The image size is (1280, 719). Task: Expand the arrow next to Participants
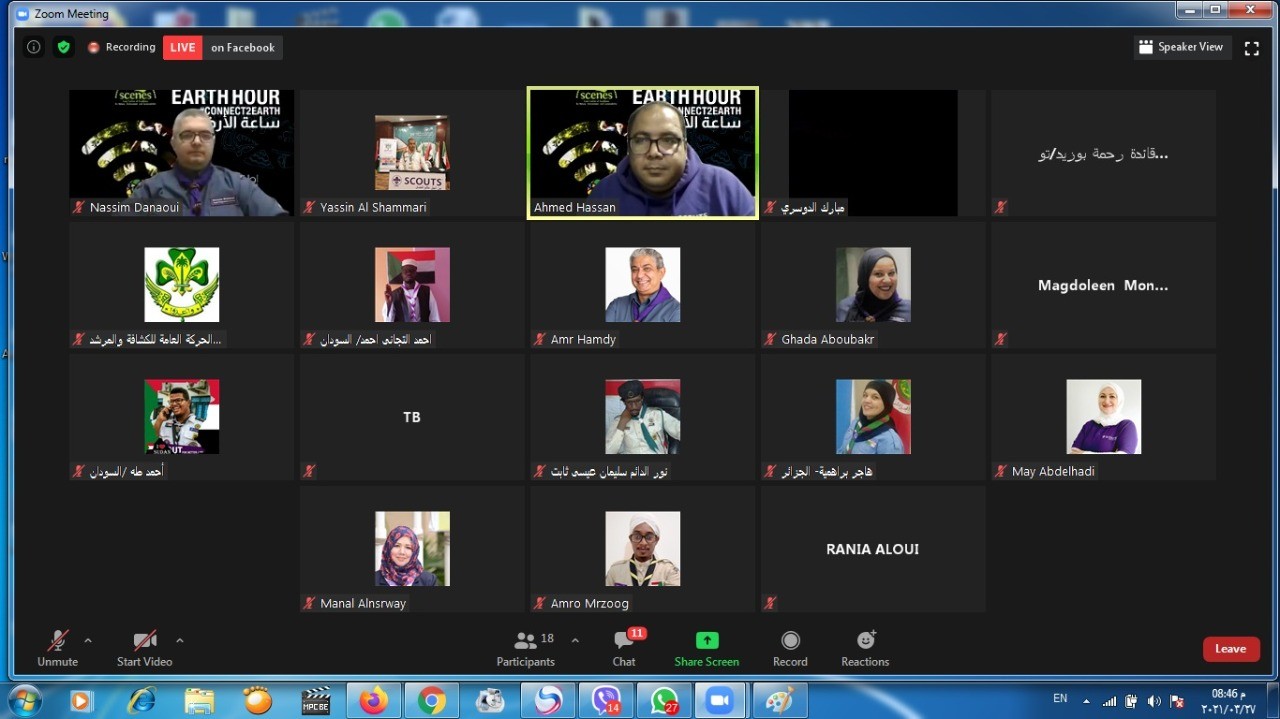pyautogui.click(x=575, y=640)
